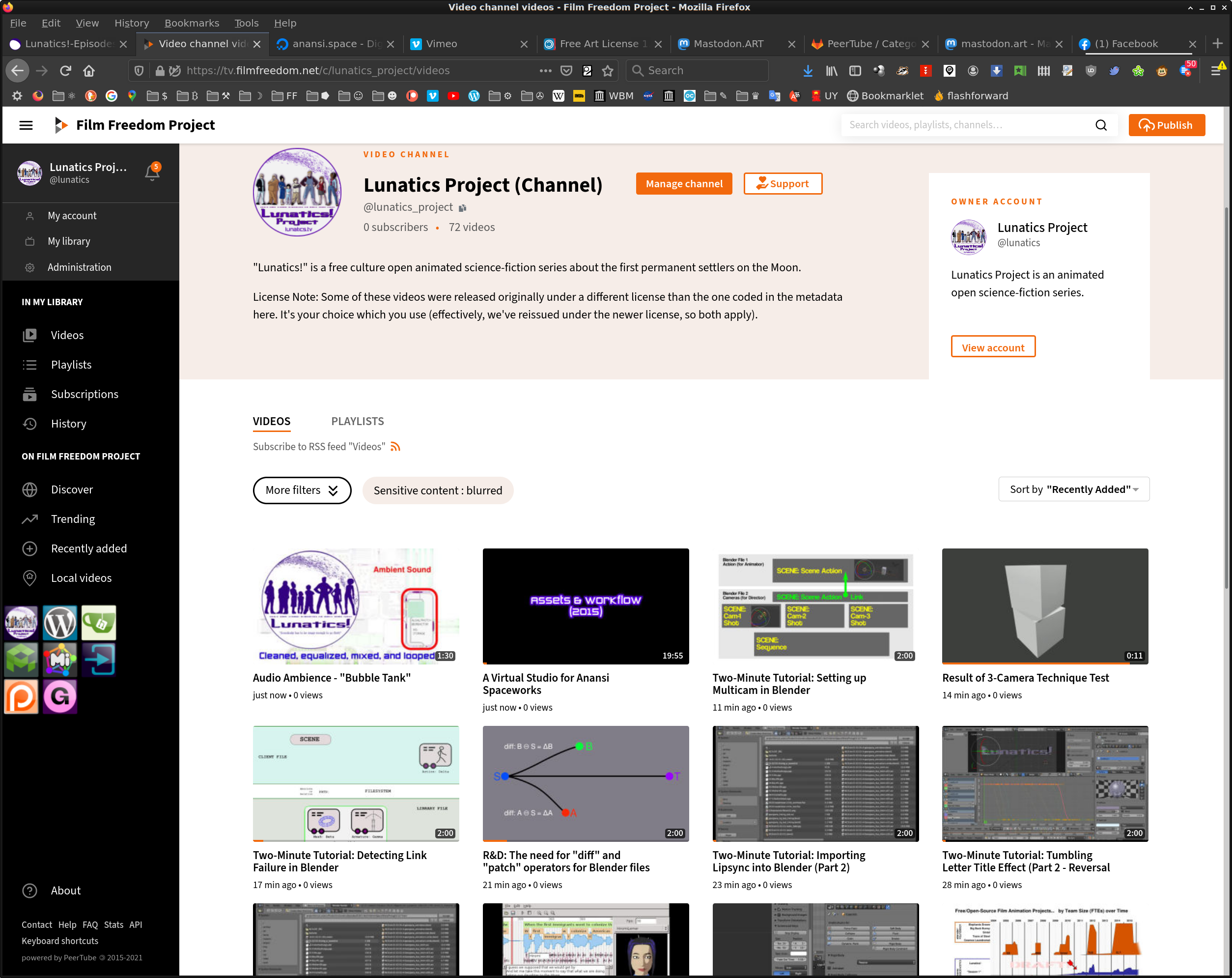Screen dimensions: 1232x978
Task: Switch to the PLAYLISTS tab
Action: click(x=357, y=421)
